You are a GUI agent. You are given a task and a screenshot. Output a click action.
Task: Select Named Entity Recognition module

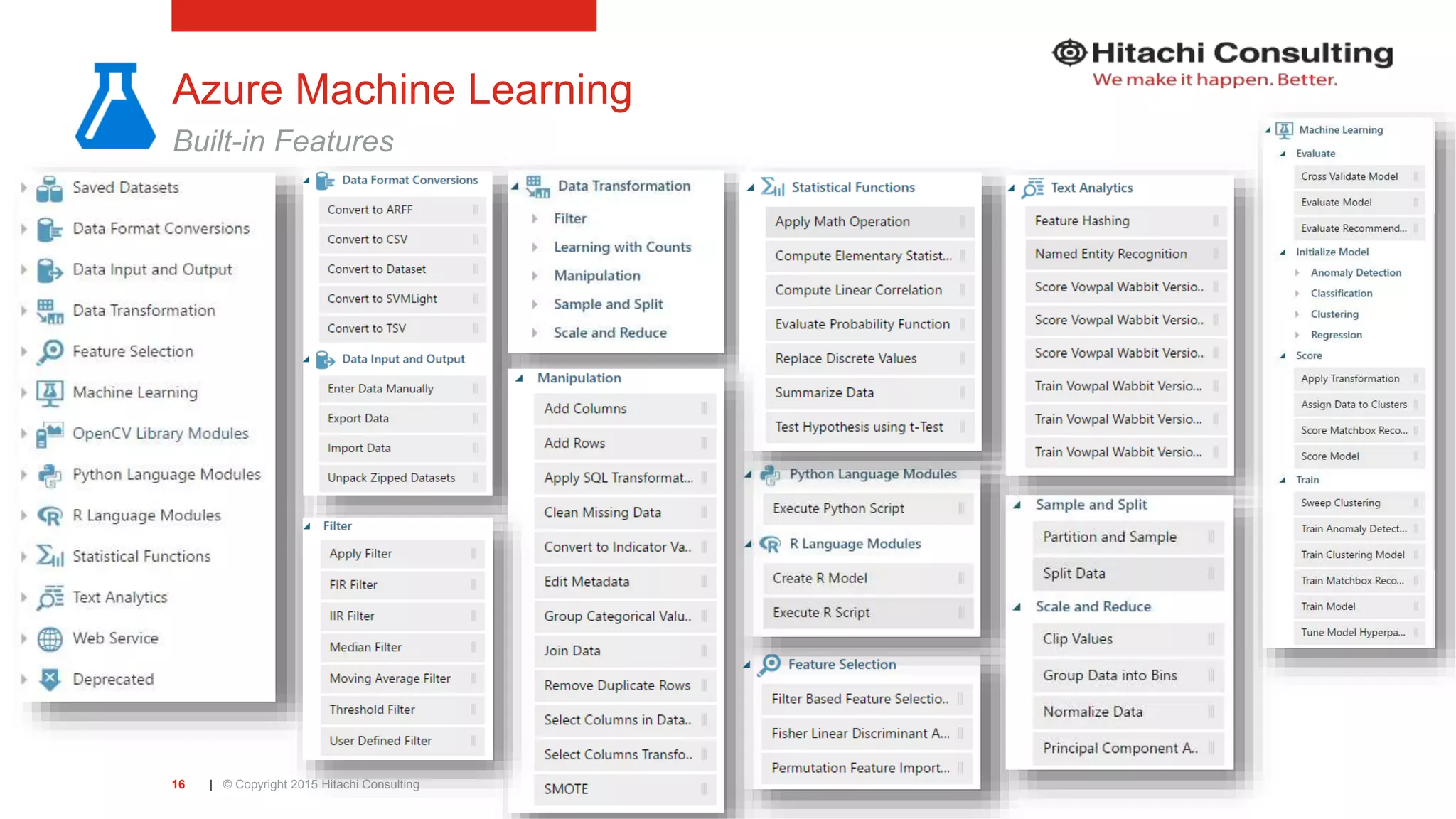[x=1125, y=255]
